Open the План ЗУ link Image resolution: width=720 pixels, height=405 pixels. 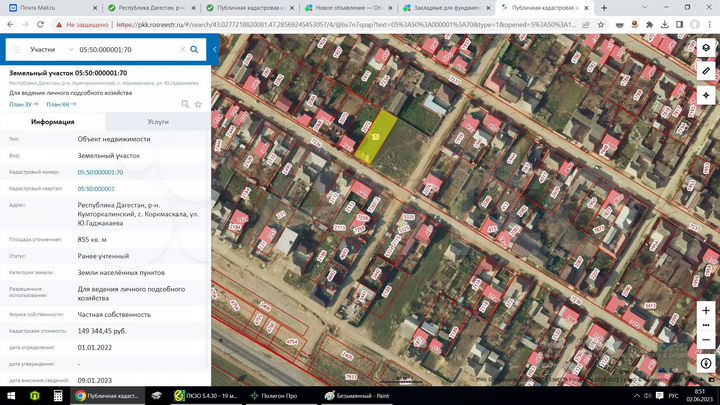click(x=23, y=105)
